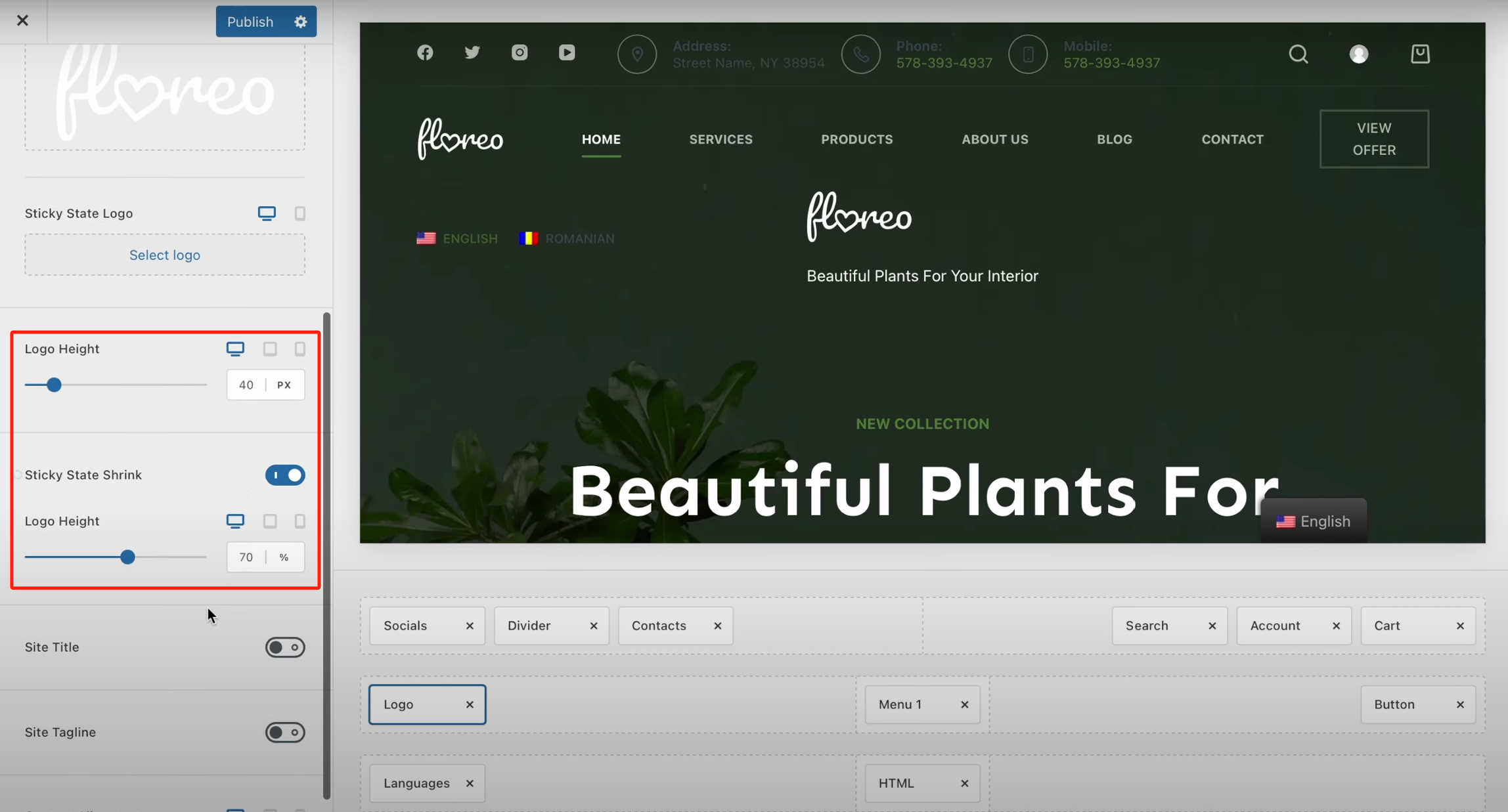Change PX unit of Logo Height
Screen dimensions: 1508x812
coord(284,385)
